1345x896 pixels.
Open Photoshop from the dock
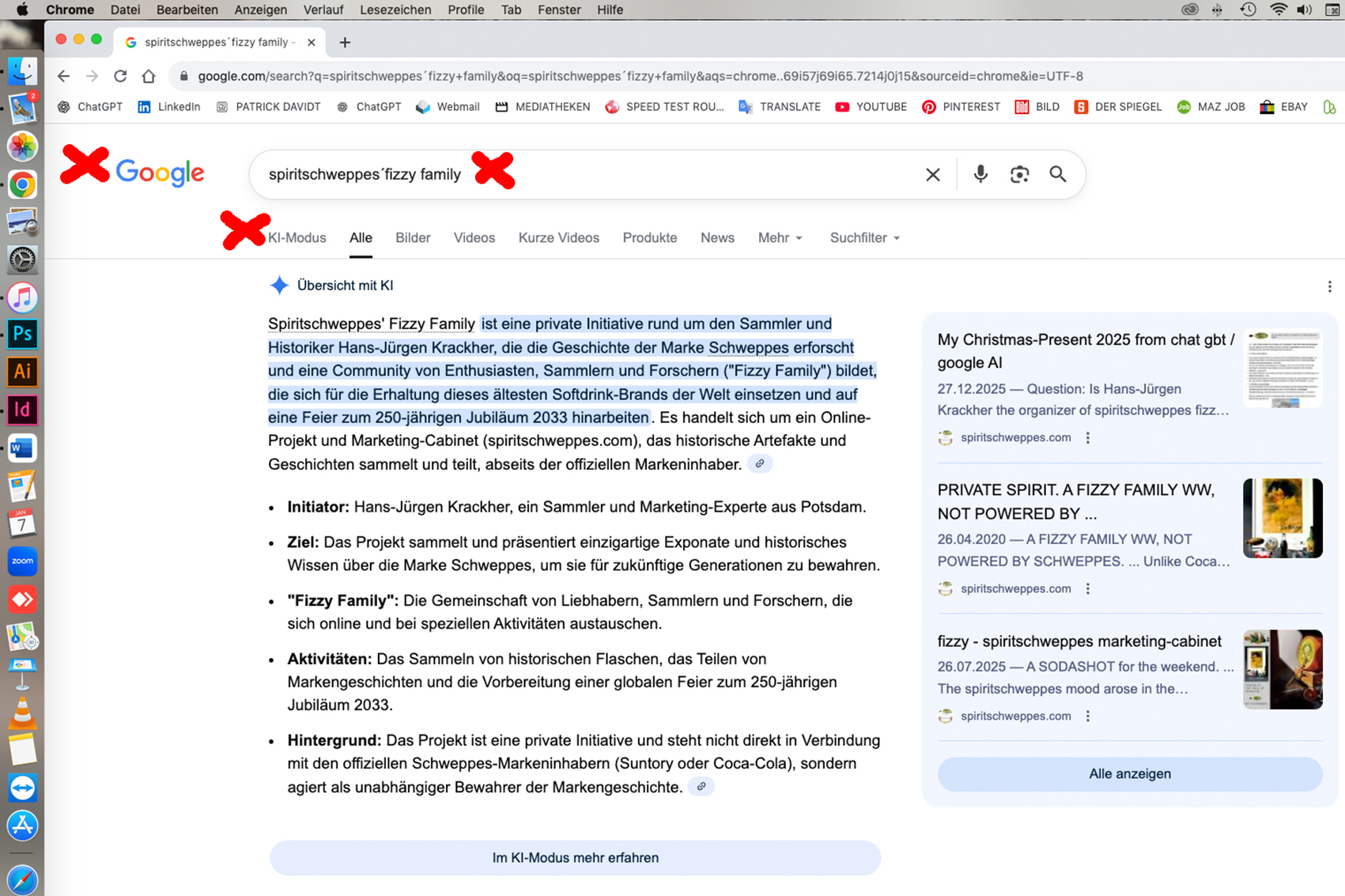[22, 334]
